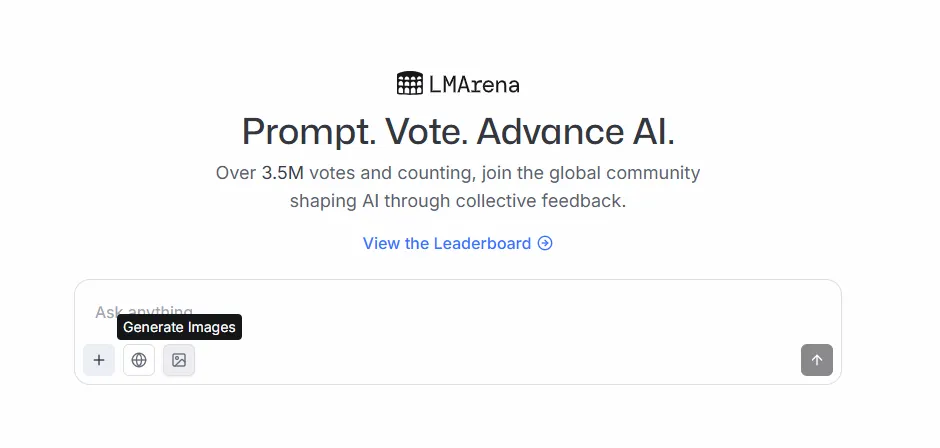Toggle the Generate Images picture icon
This screenshot has height=448, width=940.
(179, 360)
